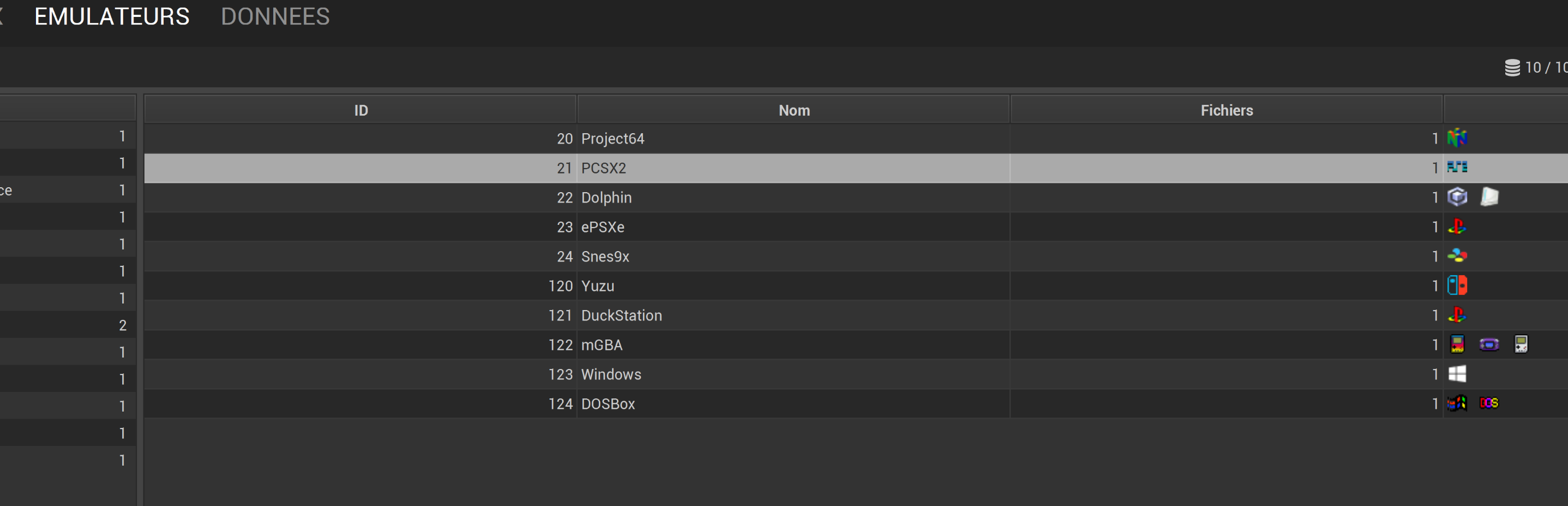This screenshot has height=506, width=1568.
Task: Click the Nintendo 64 icon beside Project64
Action: tap(1457, 138)
